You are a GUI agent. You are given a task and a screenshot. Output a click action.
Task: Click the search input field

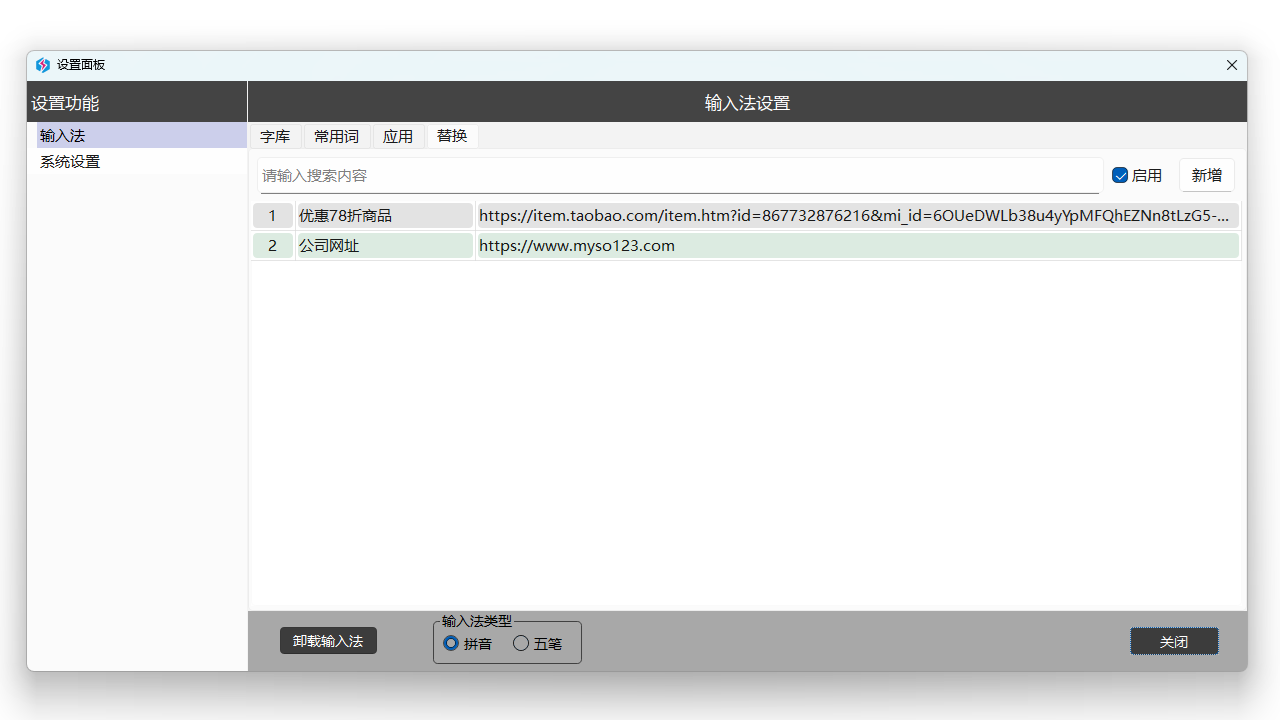(x=680, y=175)
